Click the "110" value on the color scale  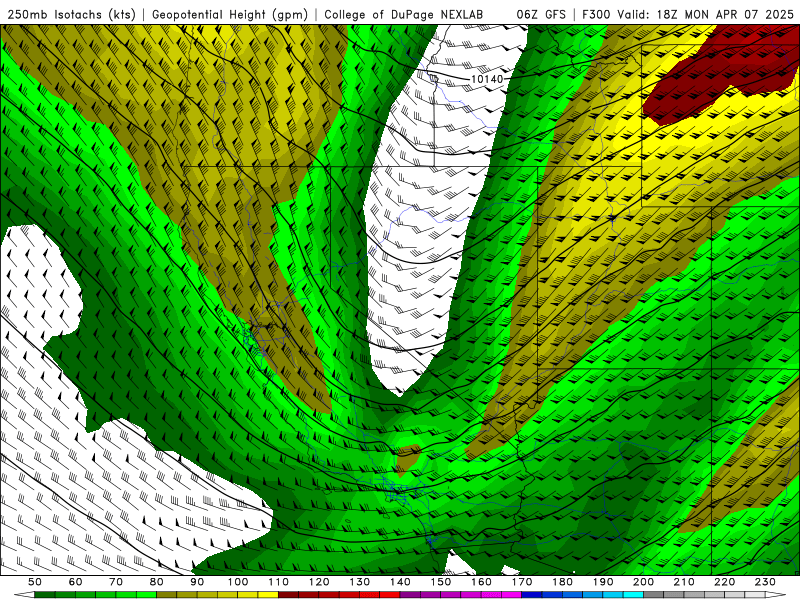coord(279,582)
